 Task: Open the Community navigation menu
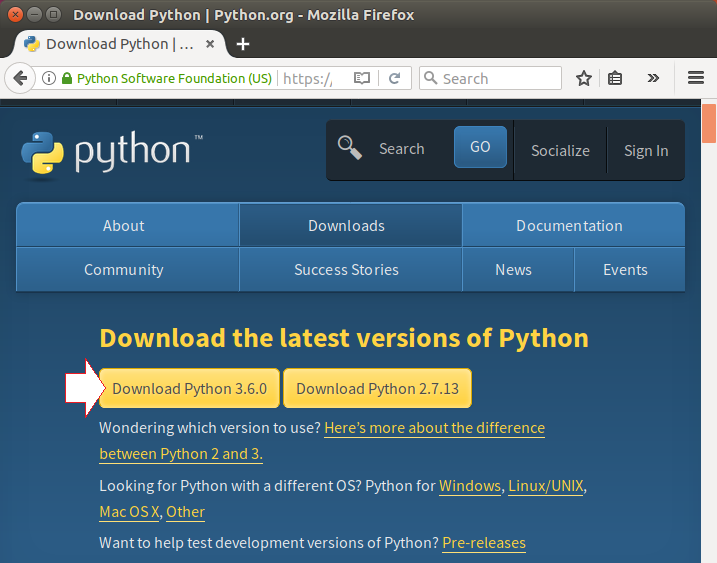[128, 269]
